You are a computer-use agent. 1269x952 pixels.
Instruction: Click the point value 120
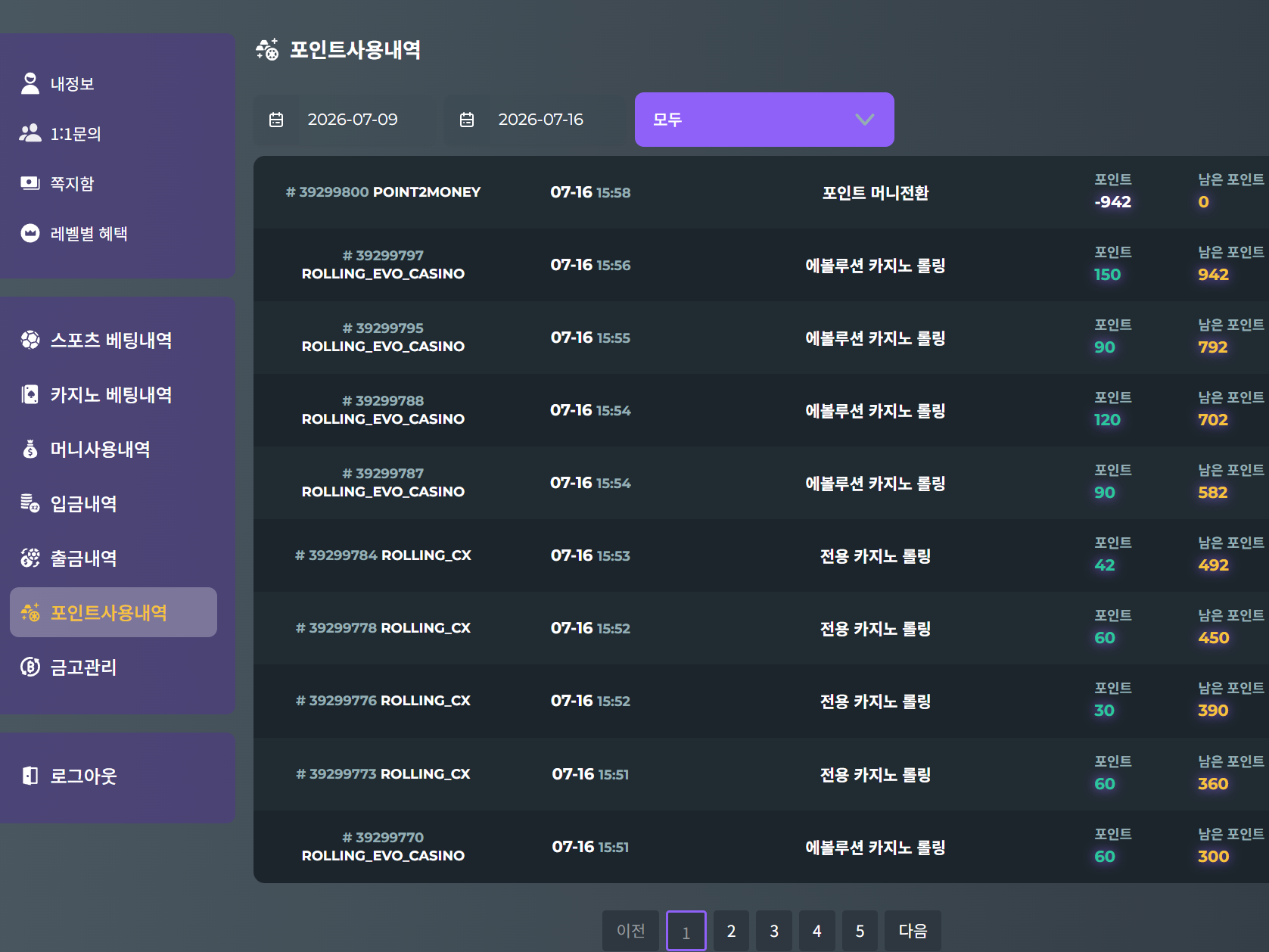[x=1107, y=420]
